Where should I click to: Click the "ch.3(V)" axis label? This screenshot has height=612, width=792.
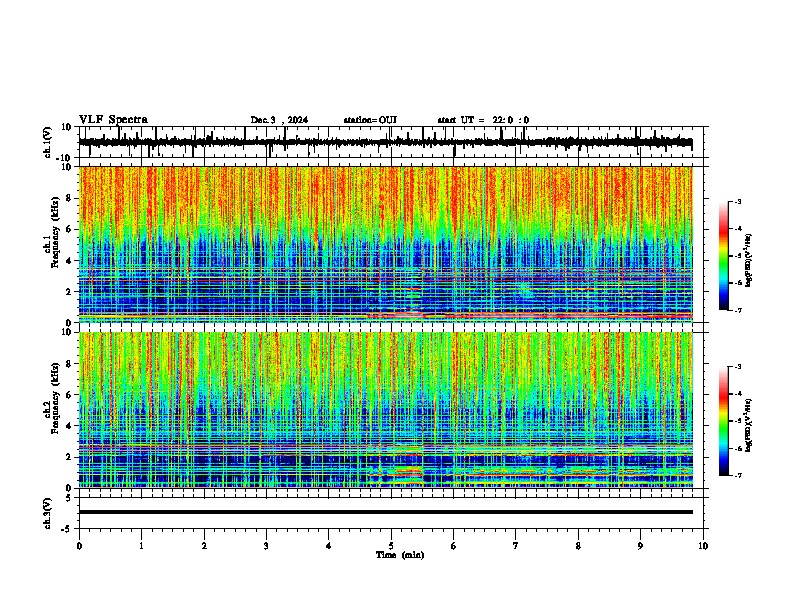(x=47, y=514)
